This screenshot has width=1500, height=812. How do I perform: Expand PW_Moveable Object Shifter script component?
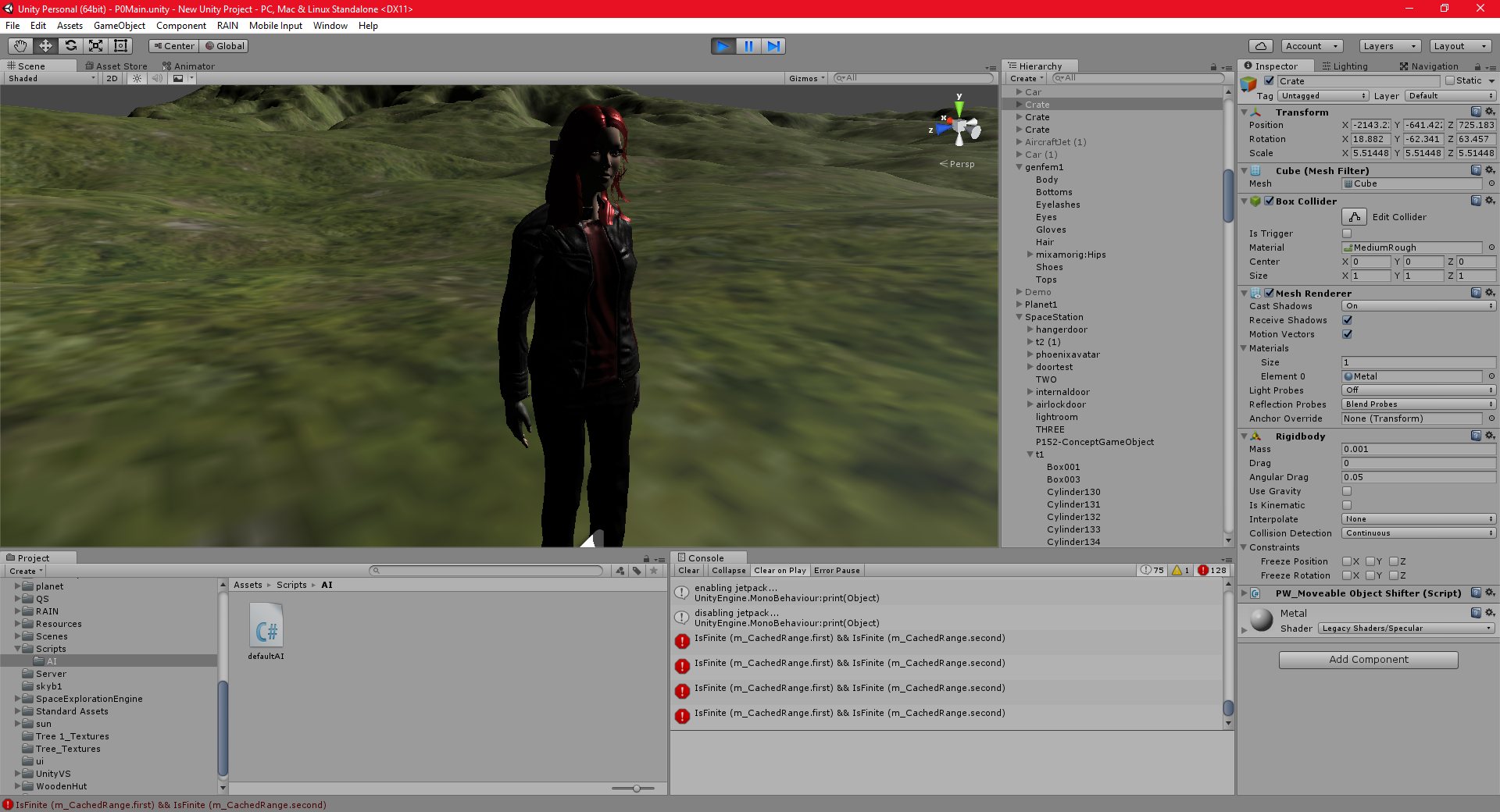(1245, 593)
